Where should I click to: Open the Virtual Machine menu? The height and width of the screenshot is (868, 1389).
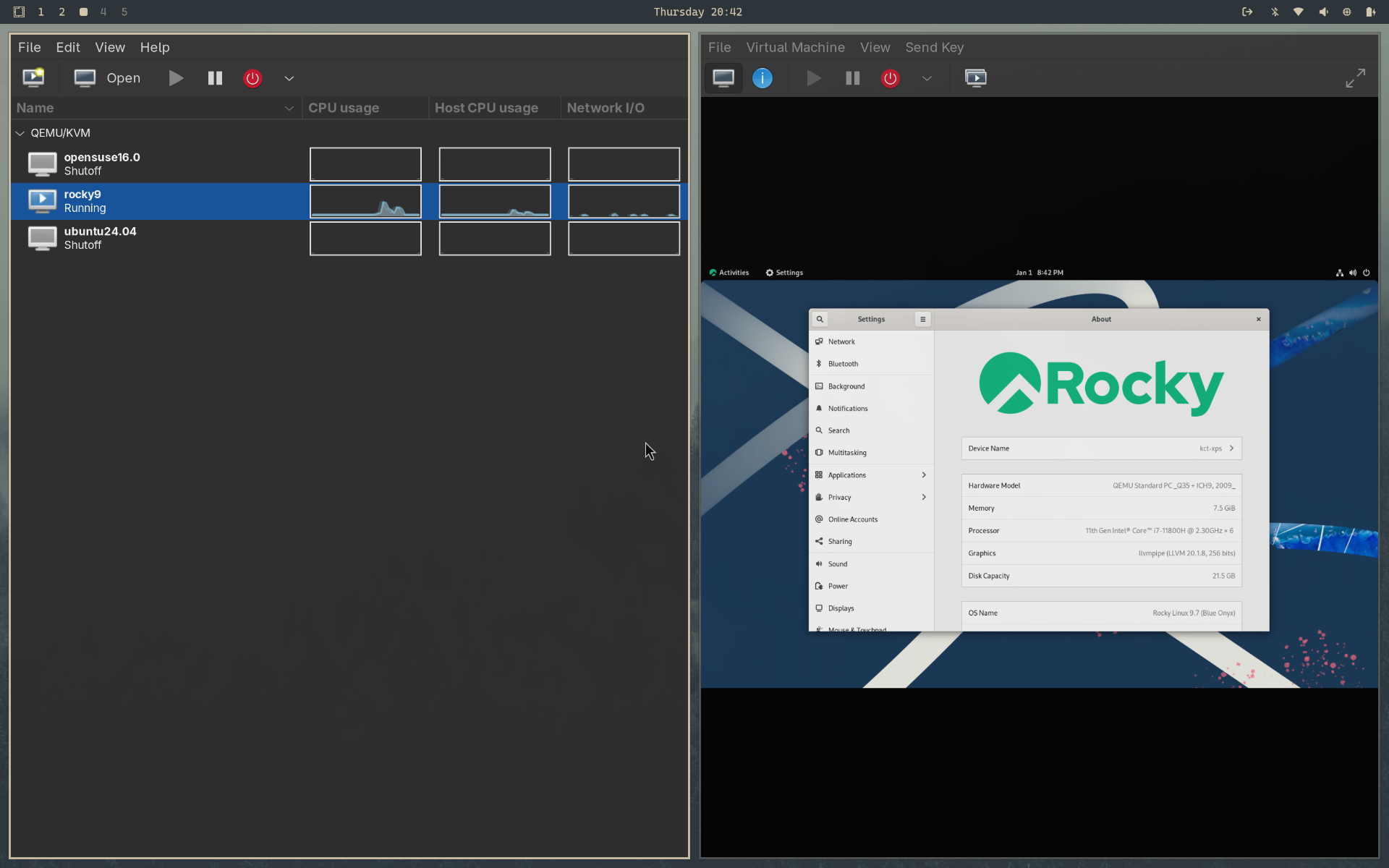click(x=794, y=47)
